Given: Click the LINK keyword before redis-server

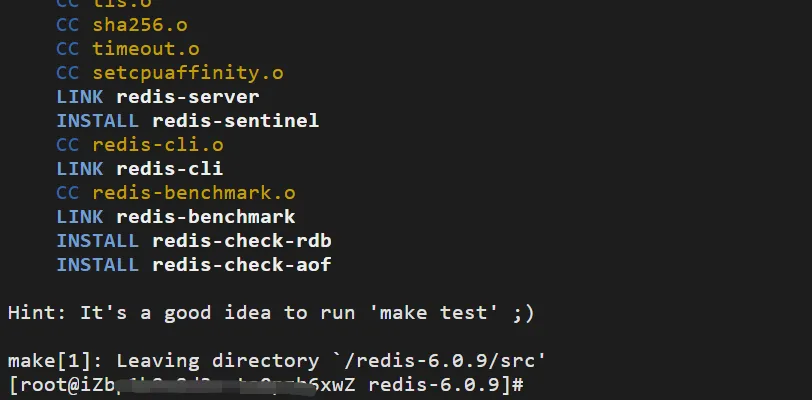Looking at the screenshot, I should tap(80, 97).
